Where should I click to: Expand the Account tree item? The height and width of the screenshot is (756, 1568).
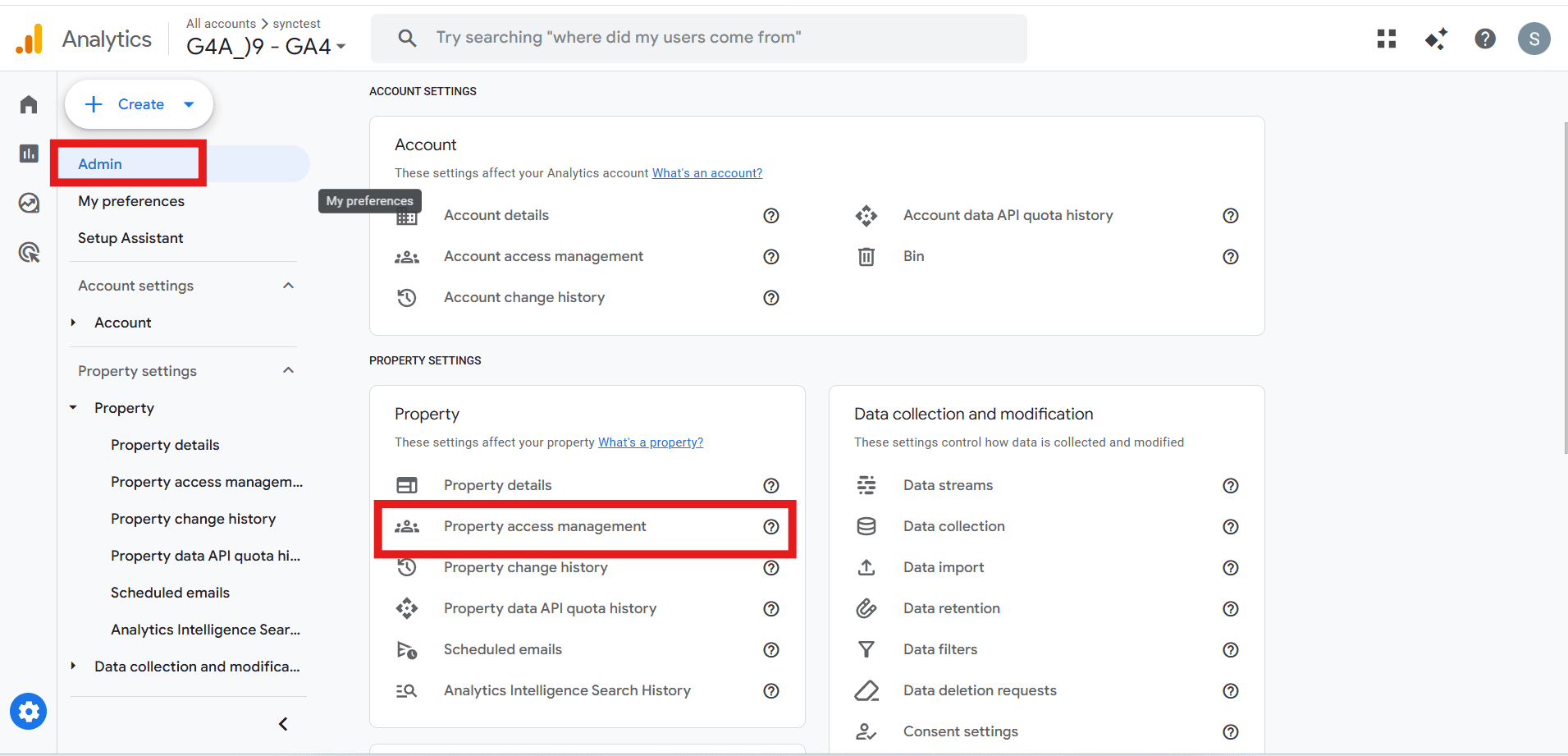(x=74, y=323)
